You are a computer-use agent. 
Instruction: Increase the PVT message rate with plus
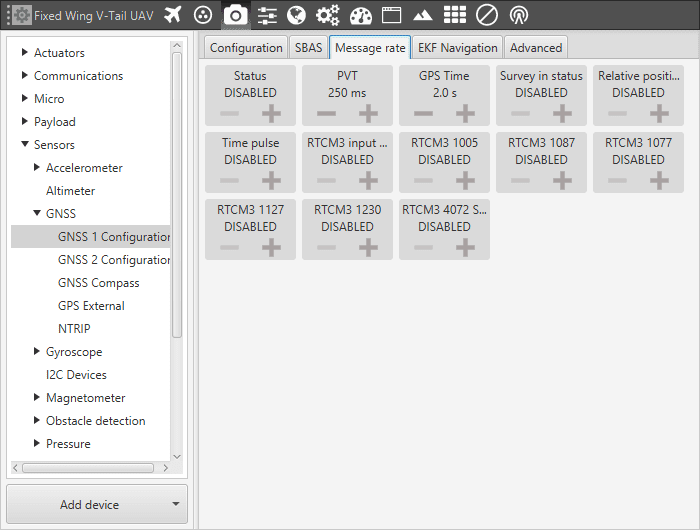click(368, 113)
